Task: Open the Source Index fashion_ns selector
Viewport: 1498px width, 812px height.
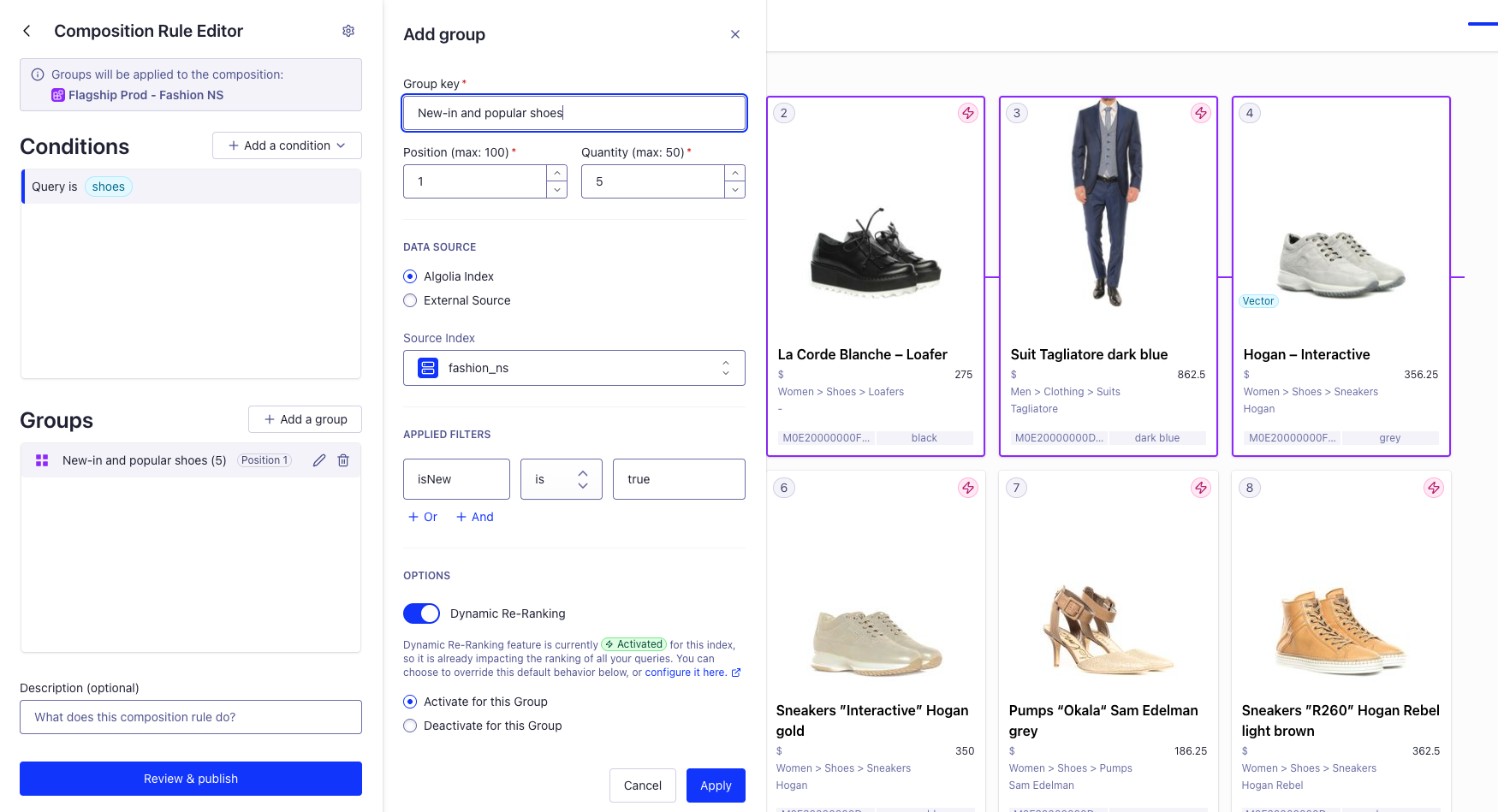Action: (x=574, y=368)
